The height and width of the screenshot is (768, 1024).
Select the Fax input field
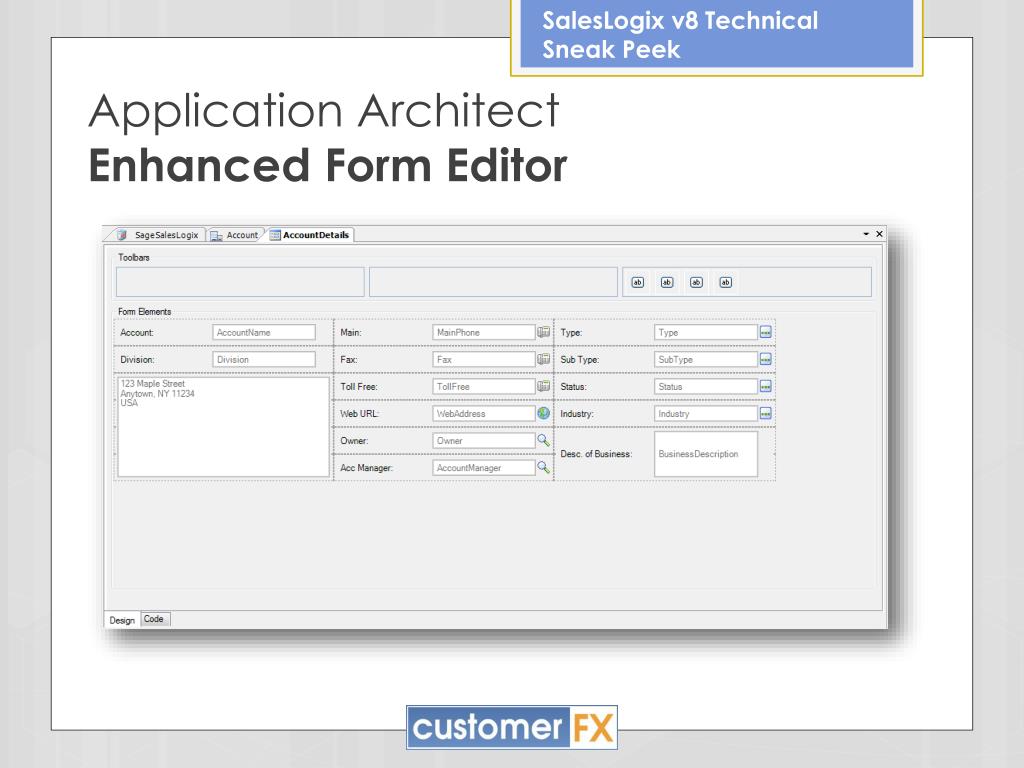[484, 359]
